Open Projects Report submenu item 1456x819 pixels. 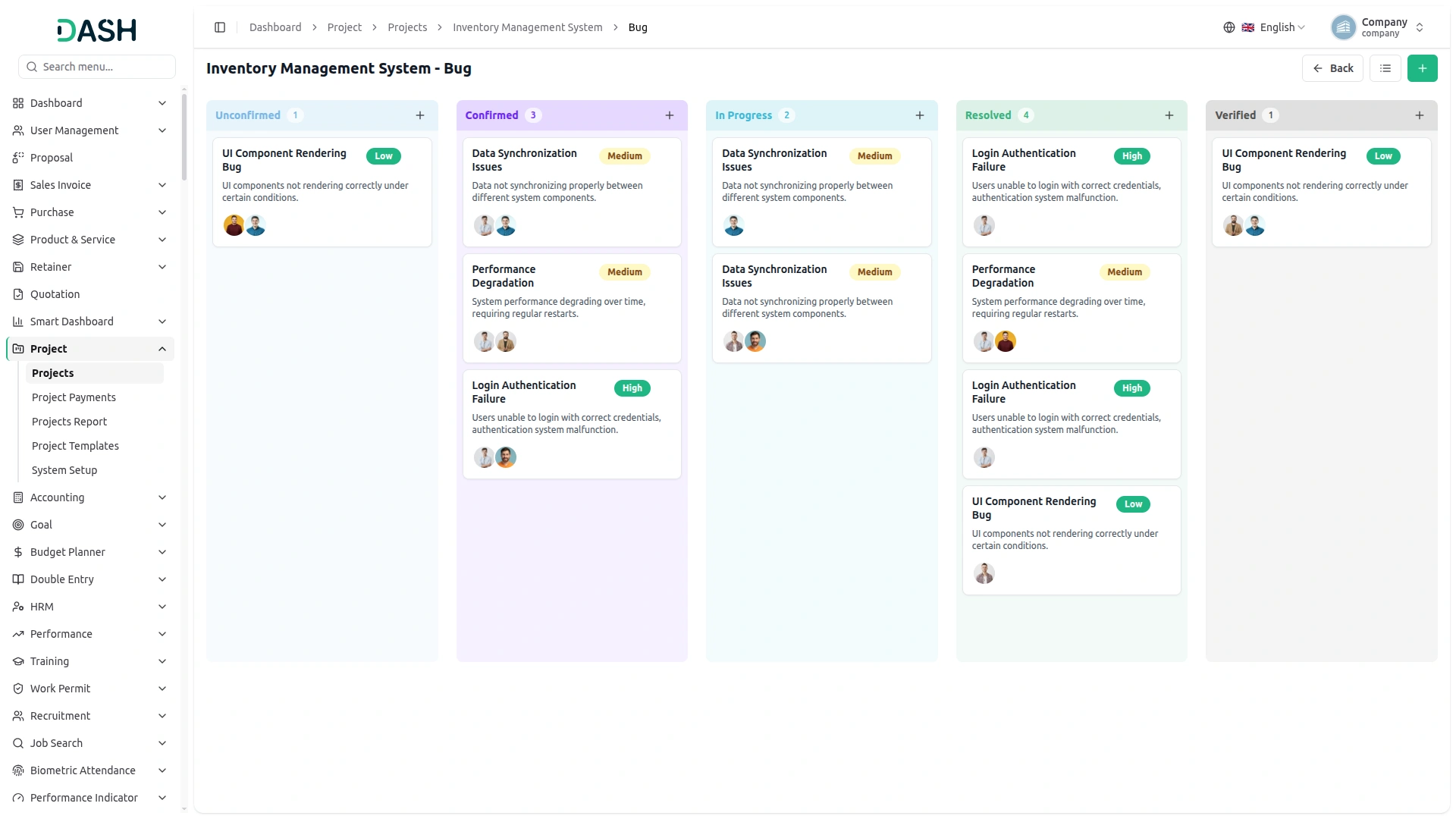point(69,422)
